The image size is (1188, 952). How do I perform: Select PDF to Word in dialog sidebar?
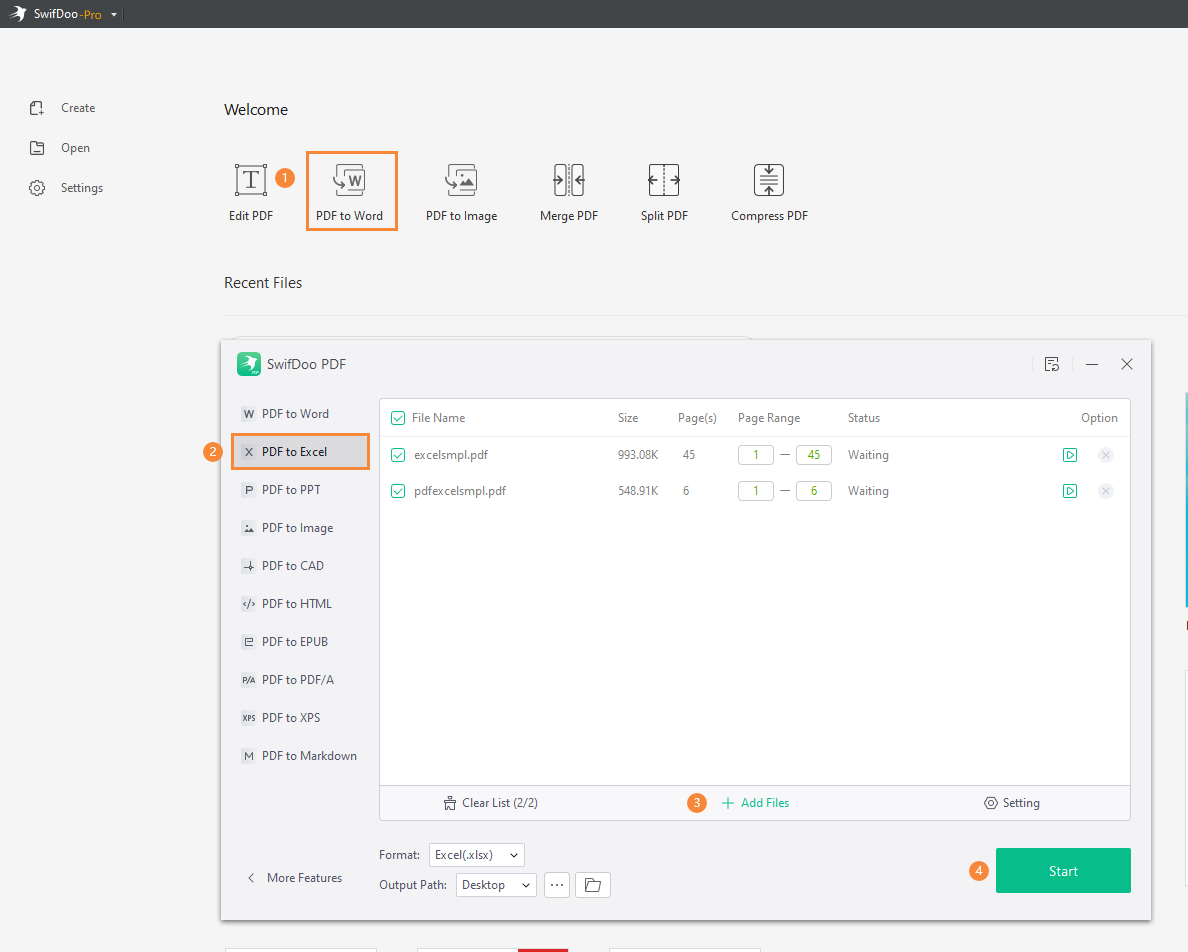coord(300,414)
